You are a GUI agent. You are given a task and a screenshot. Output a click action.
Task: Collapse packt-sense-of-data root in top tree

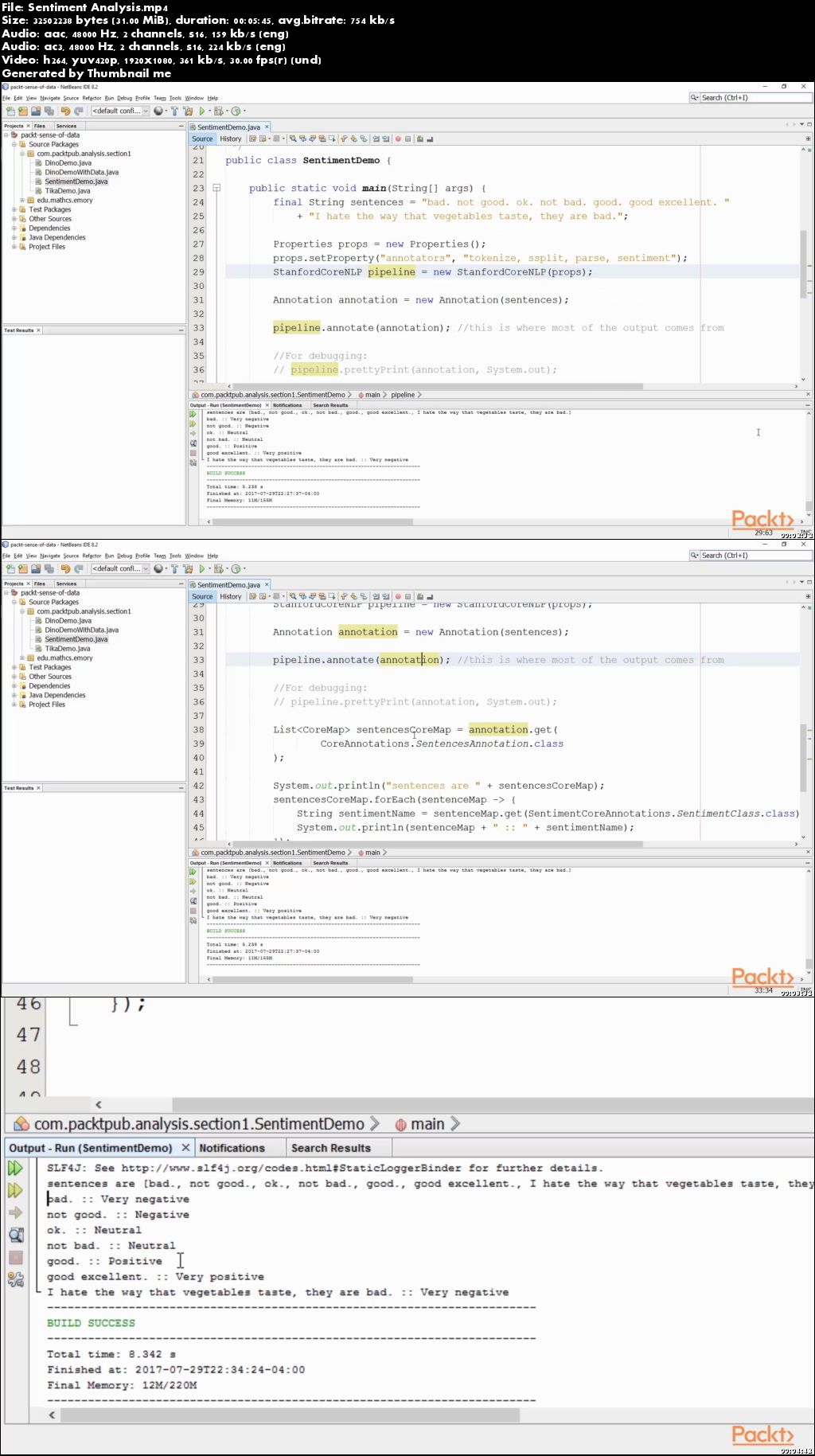click(6, 135)
